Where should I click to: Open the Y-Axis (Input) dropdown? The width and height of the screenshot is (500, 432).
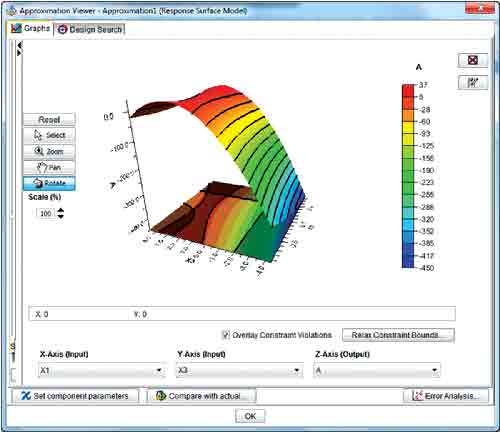point(239,370)
